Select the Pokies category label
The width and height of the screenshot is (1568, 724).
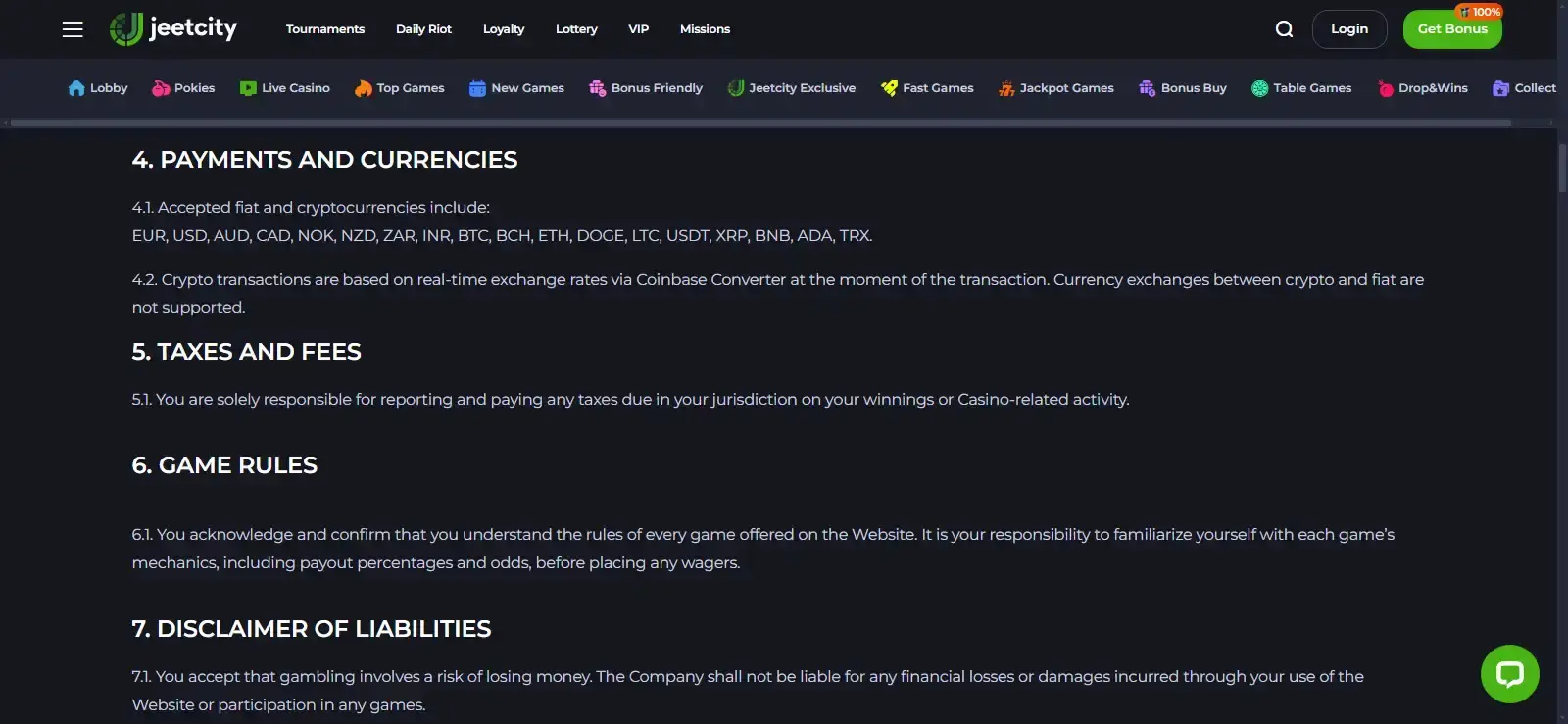pyautogui.click(x=194, y=88)
